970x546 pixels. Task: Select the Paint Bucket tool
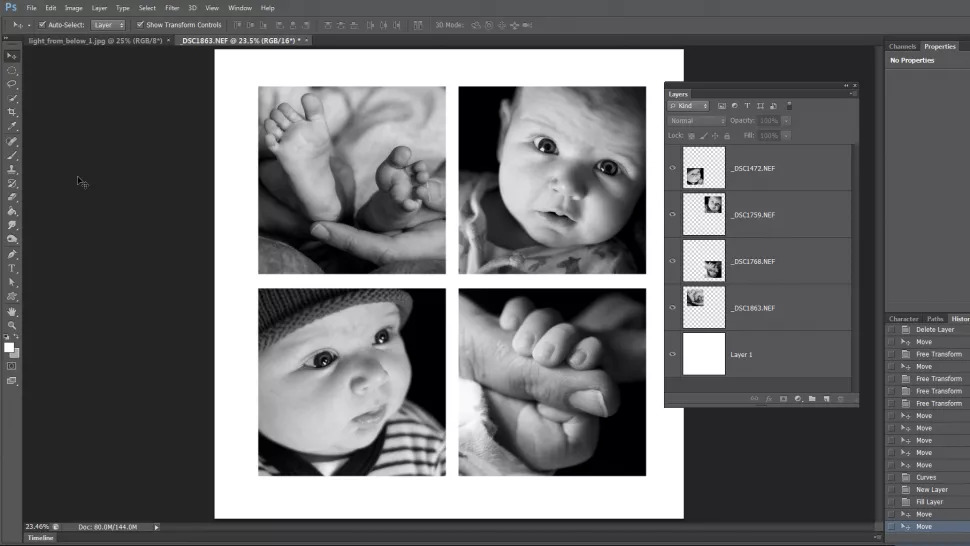(x=12, y=211)
